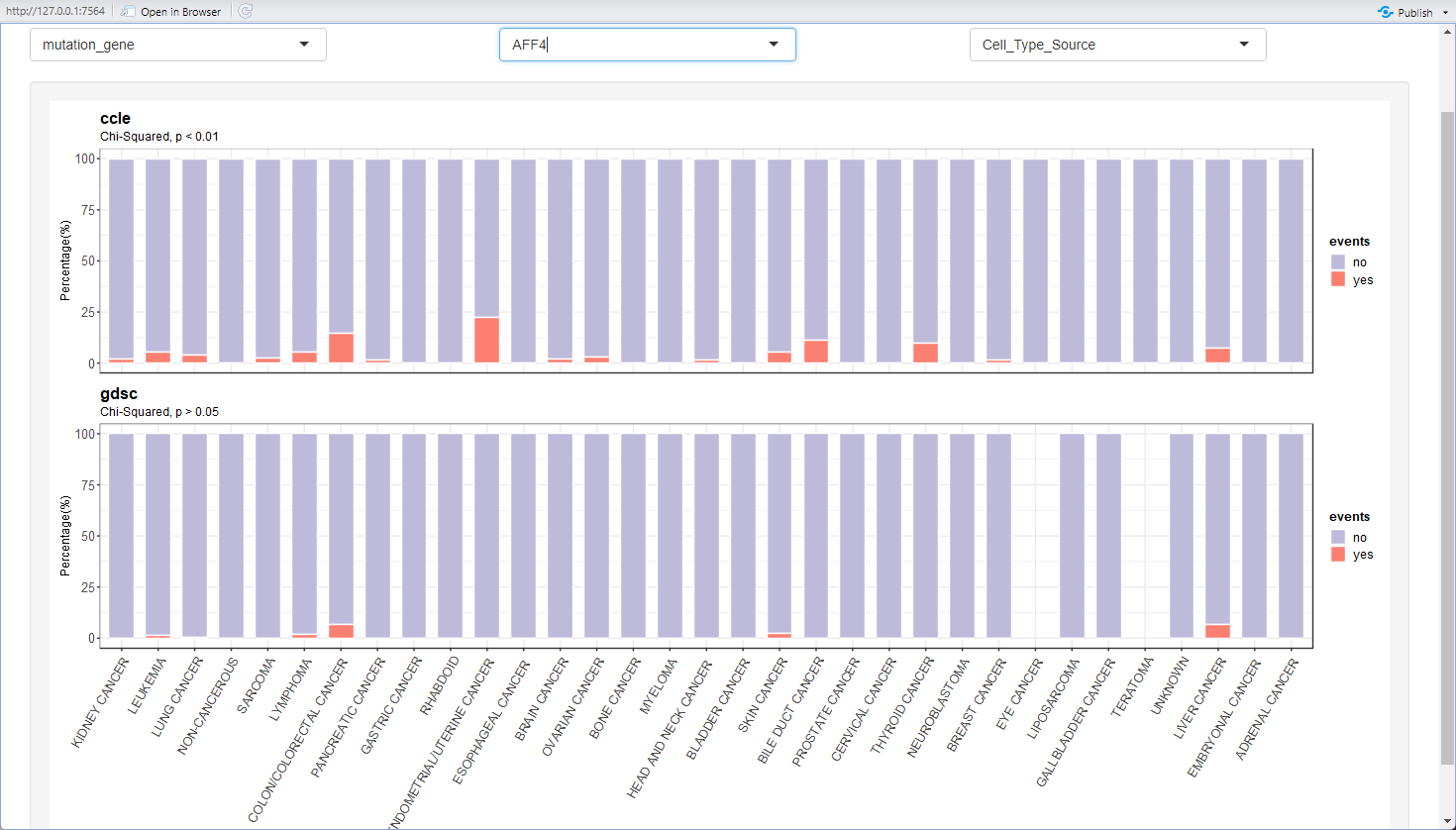This screenshot has height=830, width=1456.
Task: Click the BONE CANCER axis label
Action: (615, 697)
